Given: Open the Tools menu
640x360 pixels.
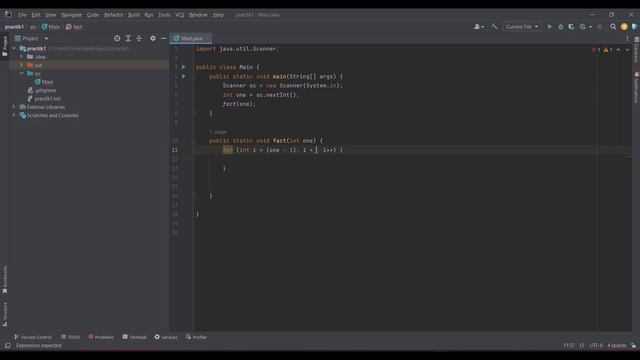Looking at the screenshot, I should [x=164, y=15].
